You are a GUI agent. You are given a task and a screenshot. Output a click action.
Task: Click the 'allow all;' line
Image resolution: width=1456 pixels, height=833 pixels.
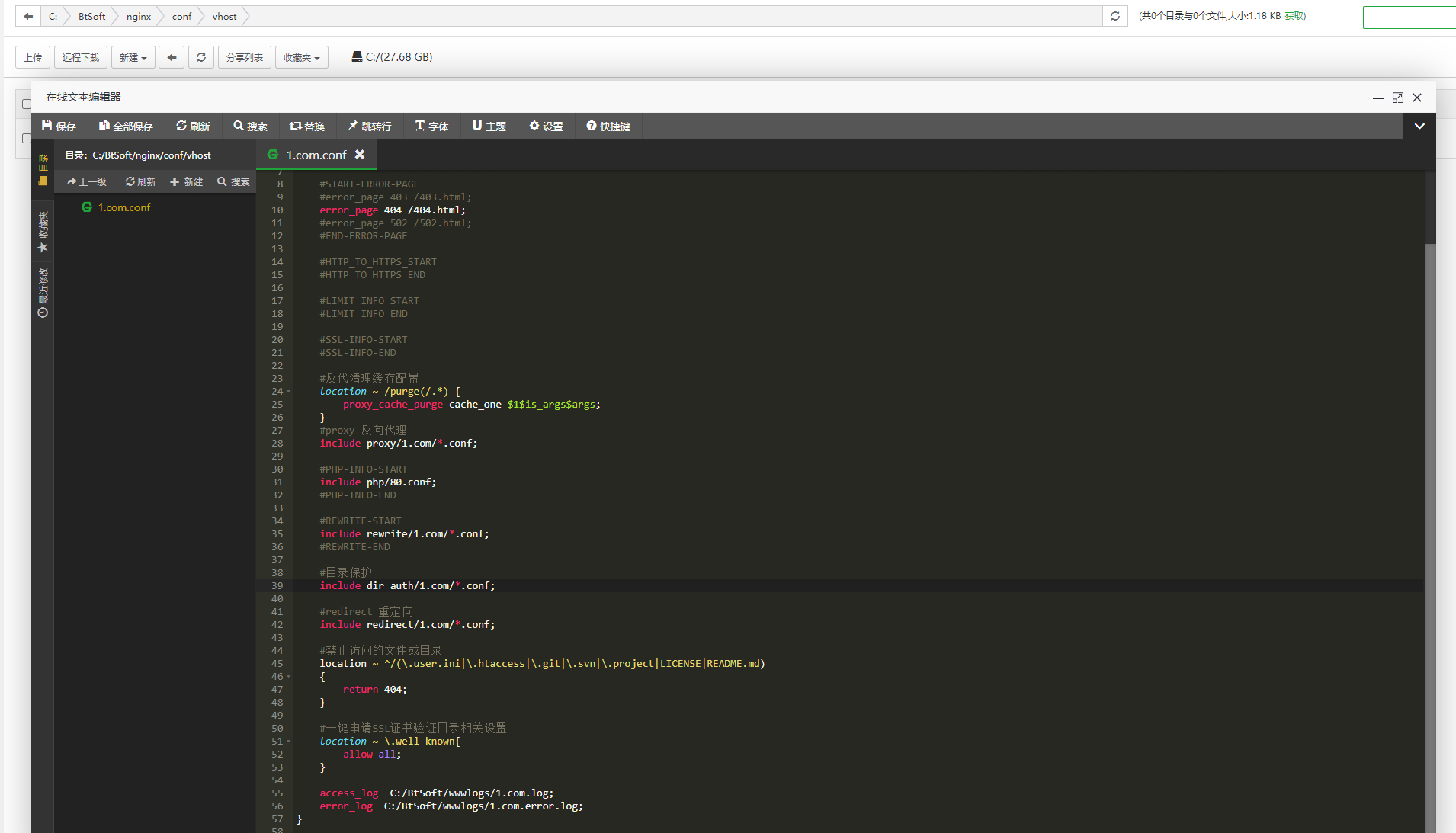pyautogui.click(x=371, y=755)
